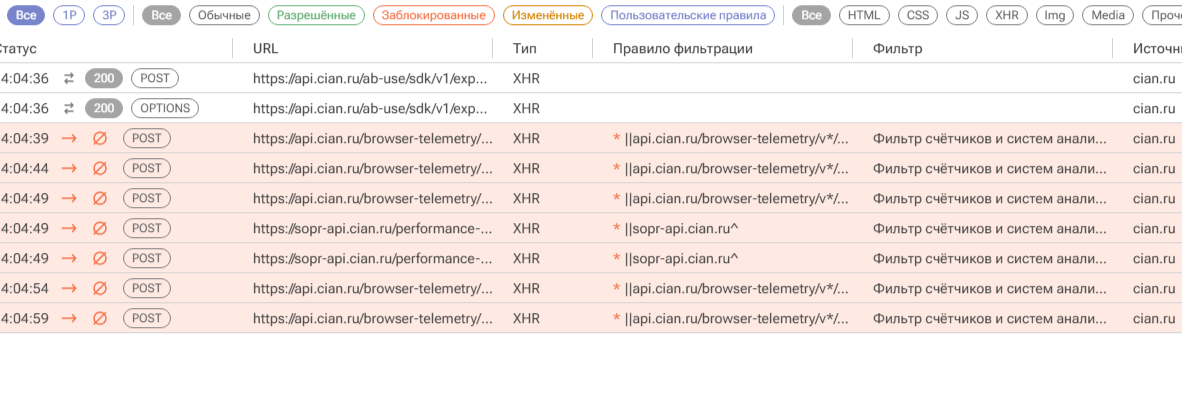
Task: Select the Обычные filter chip
Action: (224, 15)
